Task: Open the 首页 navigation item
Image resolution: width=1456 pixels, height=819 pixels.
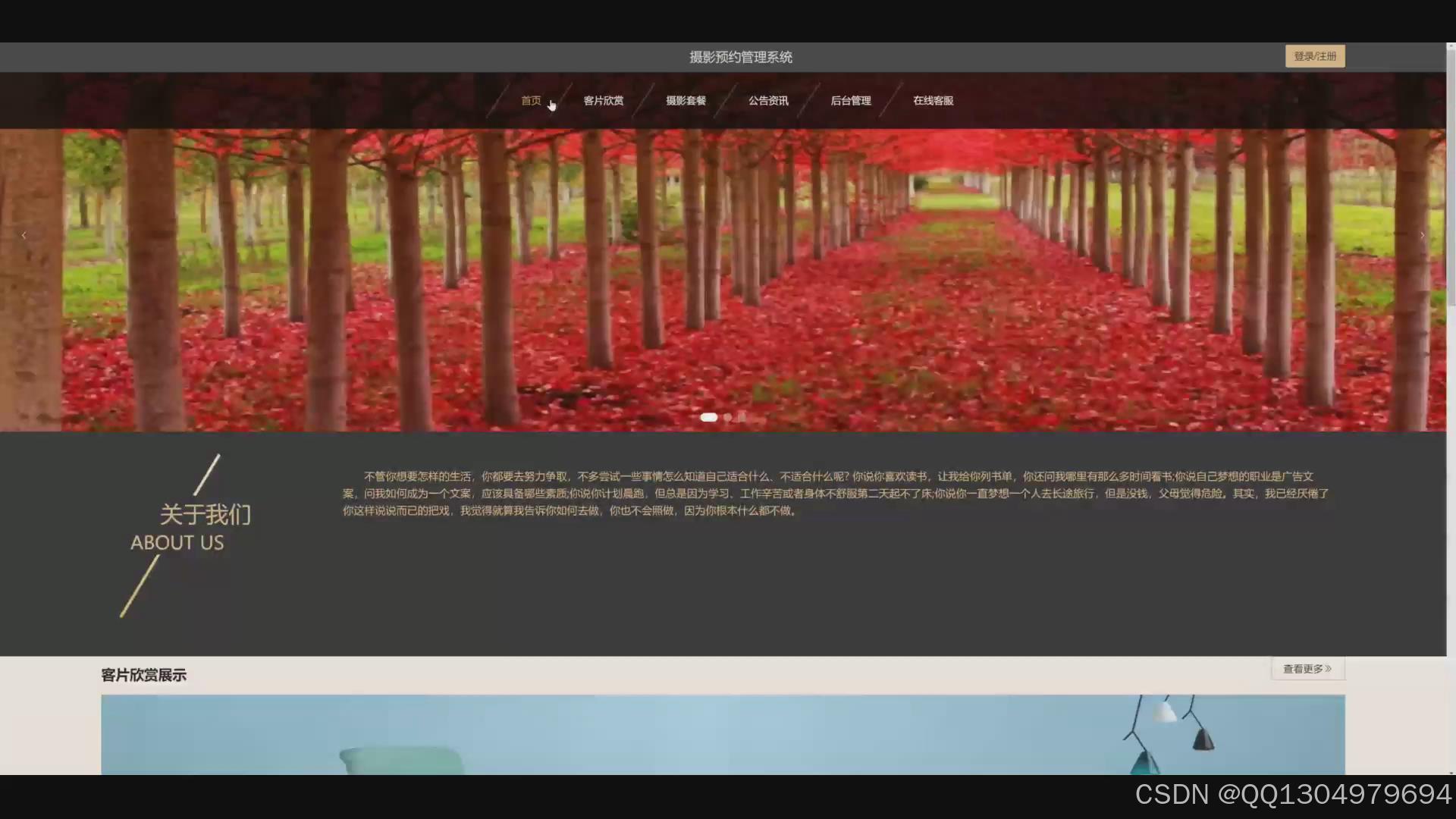Action: click(x=531, y=101)
